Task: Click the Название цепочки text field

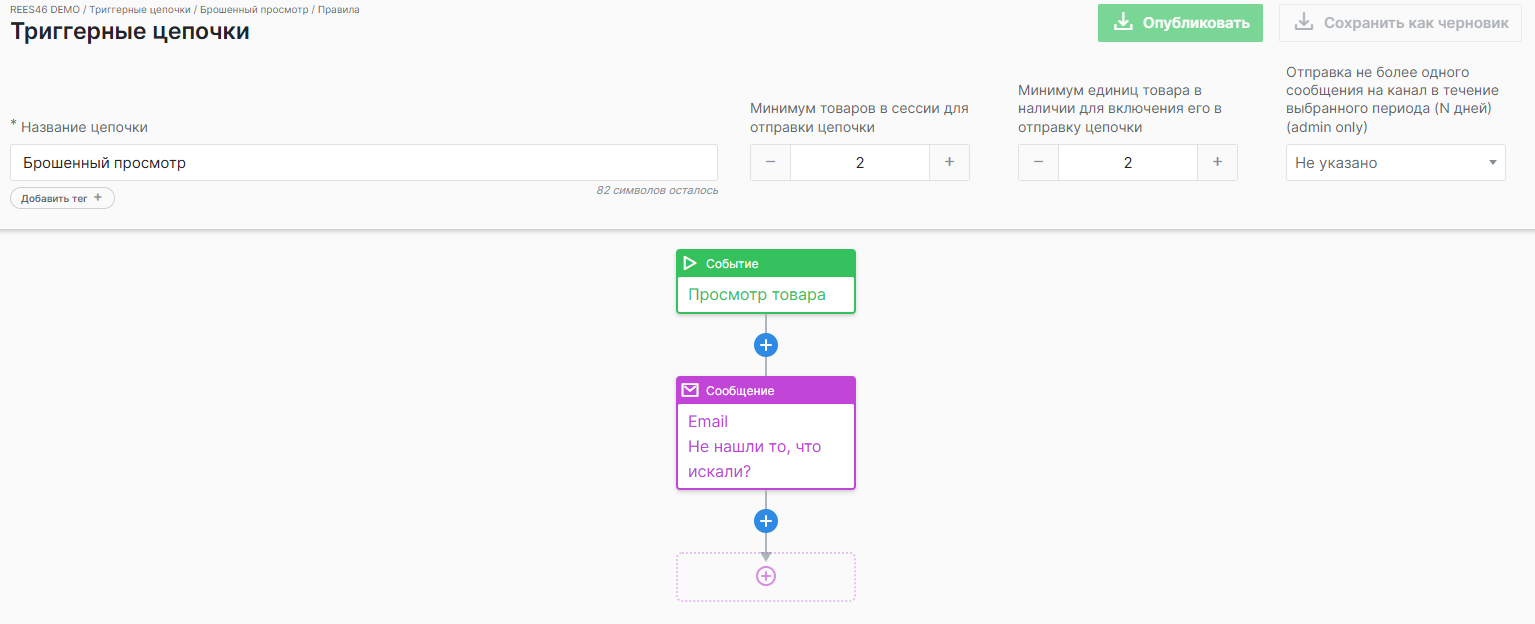Action: 363,163
